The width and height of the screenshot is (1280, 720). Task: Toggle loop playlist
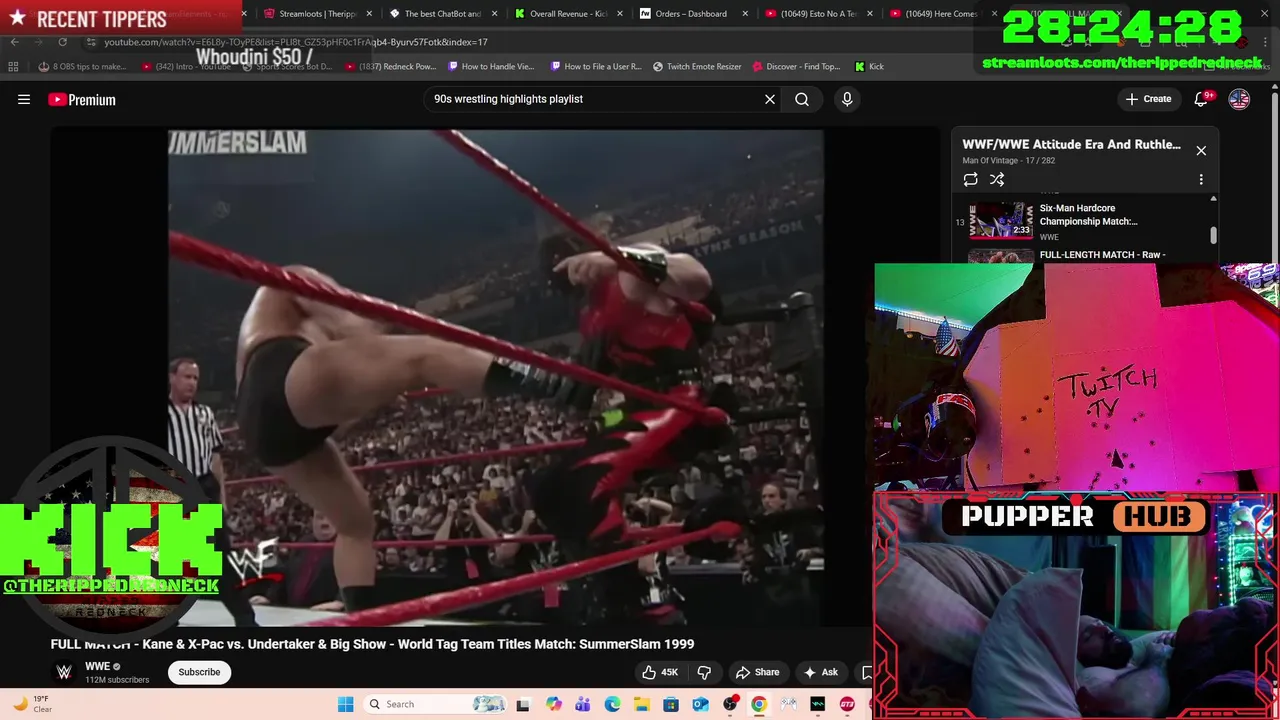tap(970, 179)
